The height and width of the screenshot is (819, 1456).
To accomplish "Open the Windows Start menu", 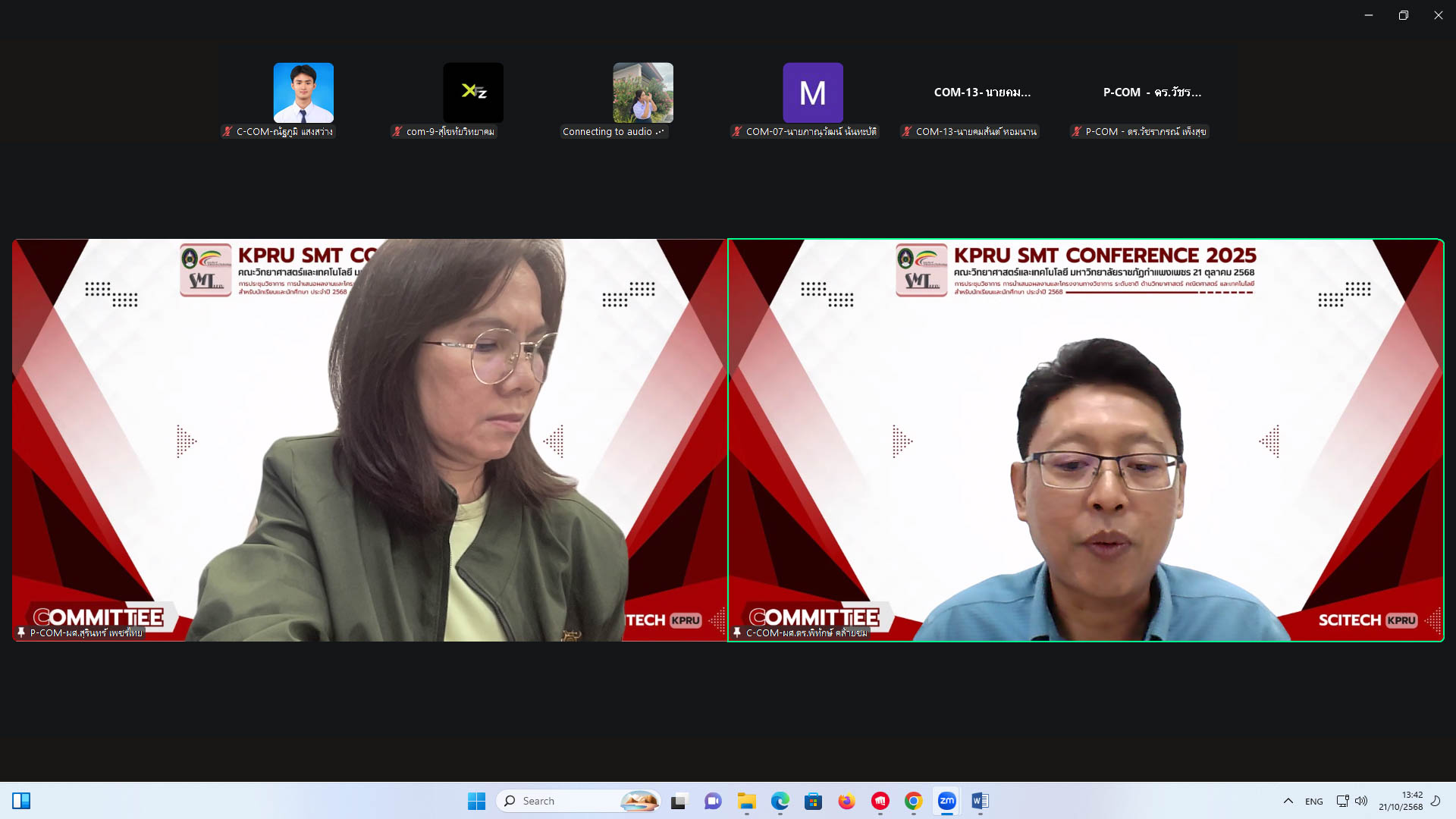I will pyautogui.click(x=476, y=801).
